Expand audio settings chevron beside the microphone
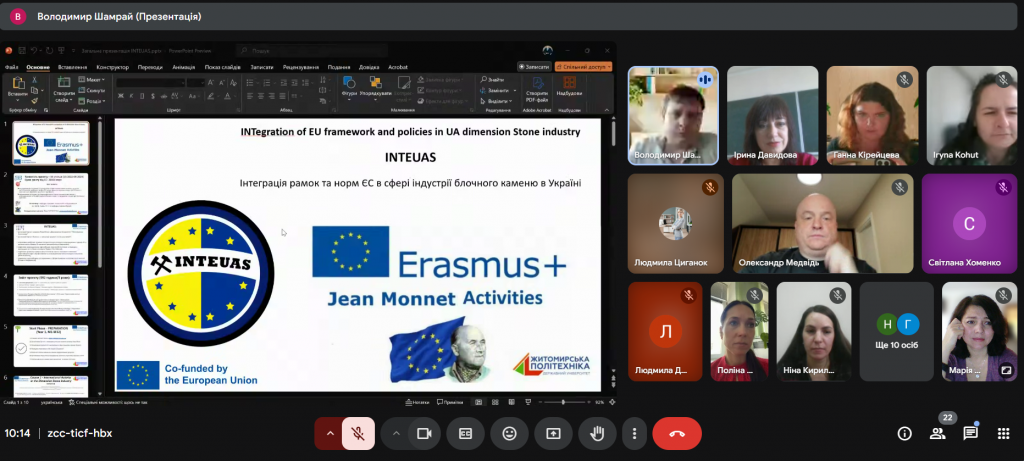This screenshot has height=461, width=1024. point(330,434)
